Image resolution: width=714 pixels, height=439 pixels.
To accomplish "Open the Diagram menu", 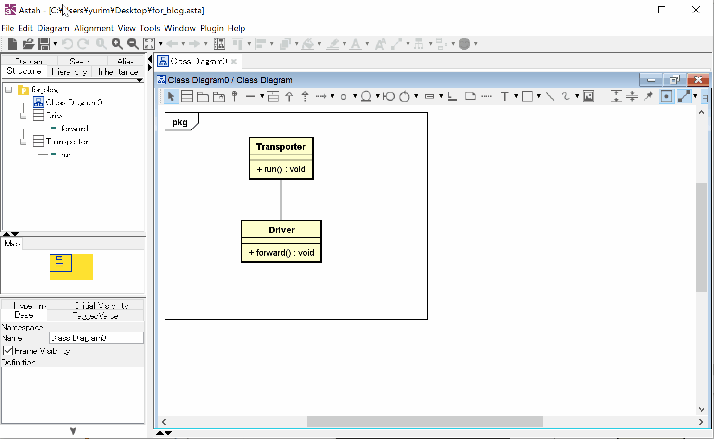I will (53, 28).
